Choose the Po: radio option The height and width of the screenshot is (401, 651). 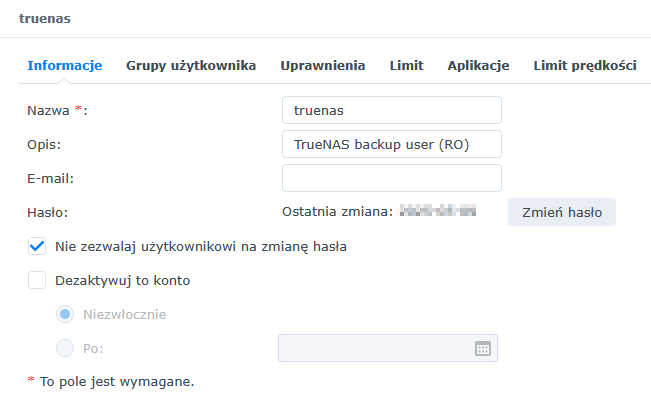(66, 348)
